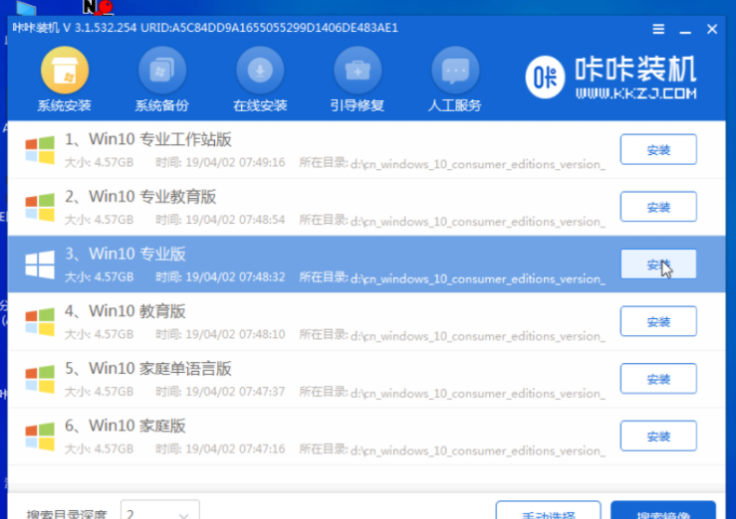Image resolution: width=736 pixels, height=519 pixels.
Task: Select the '2、Win10 专业教育版' title
Action: click(140, 197)
